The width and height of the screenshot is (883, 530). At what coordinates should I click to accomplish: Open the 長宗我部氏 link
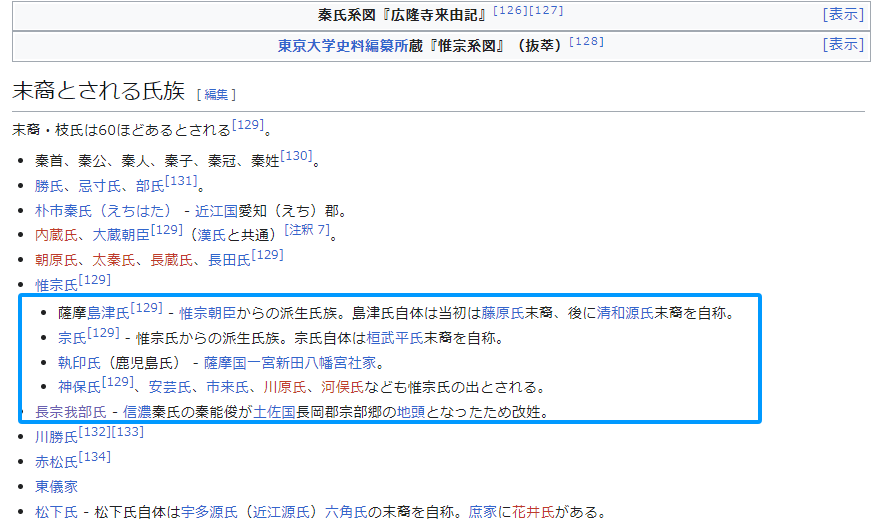click(71, 412)
